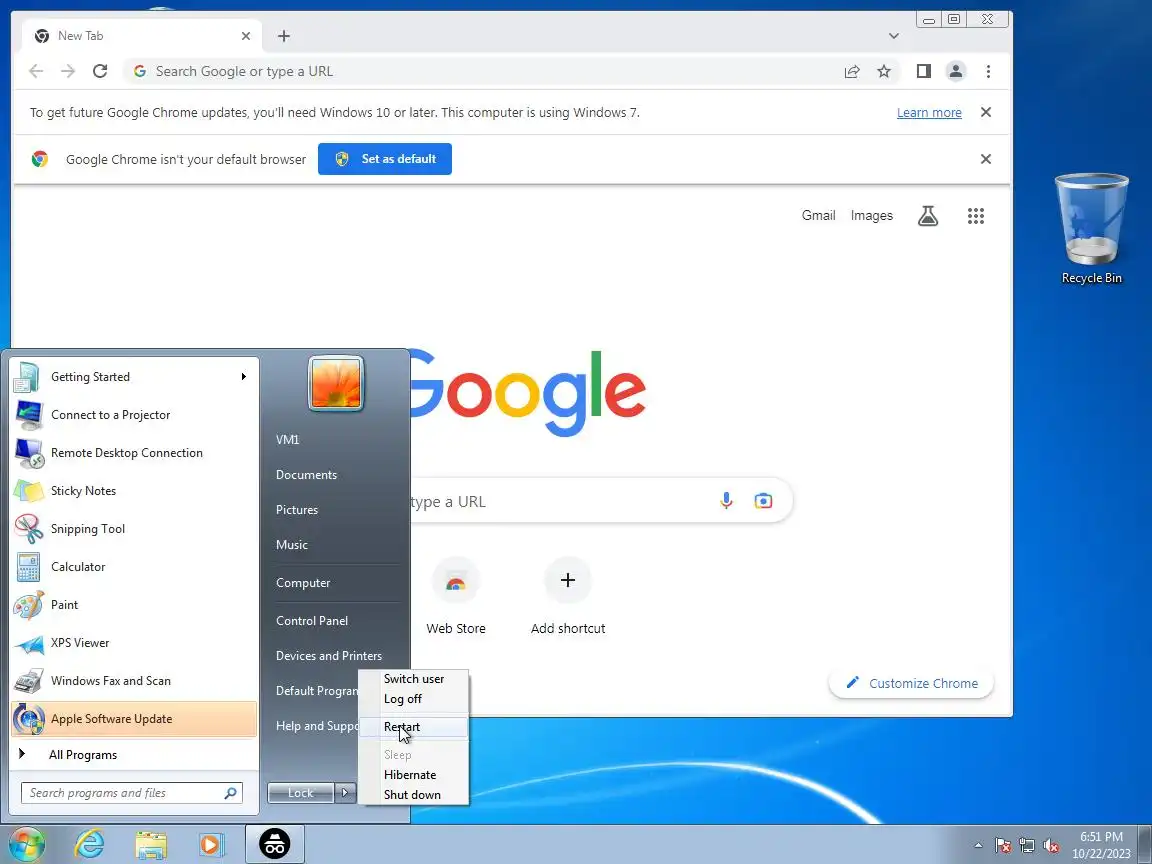1152x864 pixels.
Task: Open Google apps grid
Action: click(x=976, y=216)
